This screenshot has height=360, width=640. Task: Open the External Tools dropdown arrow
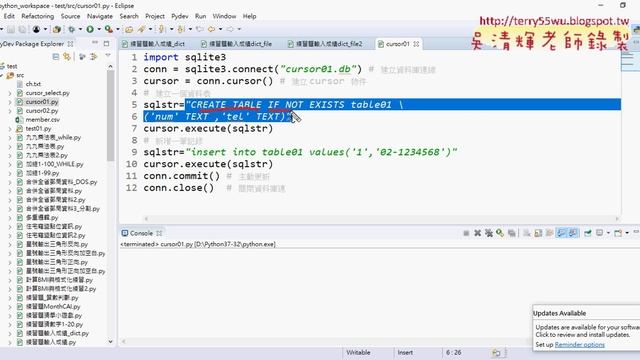118,29
